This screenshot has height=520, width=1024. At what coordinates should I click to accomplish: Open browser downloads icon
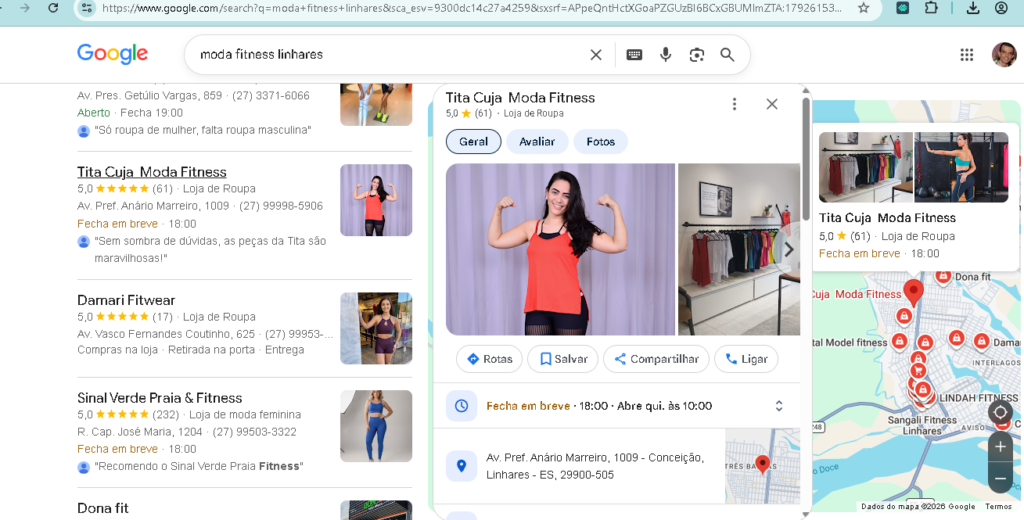972,8
